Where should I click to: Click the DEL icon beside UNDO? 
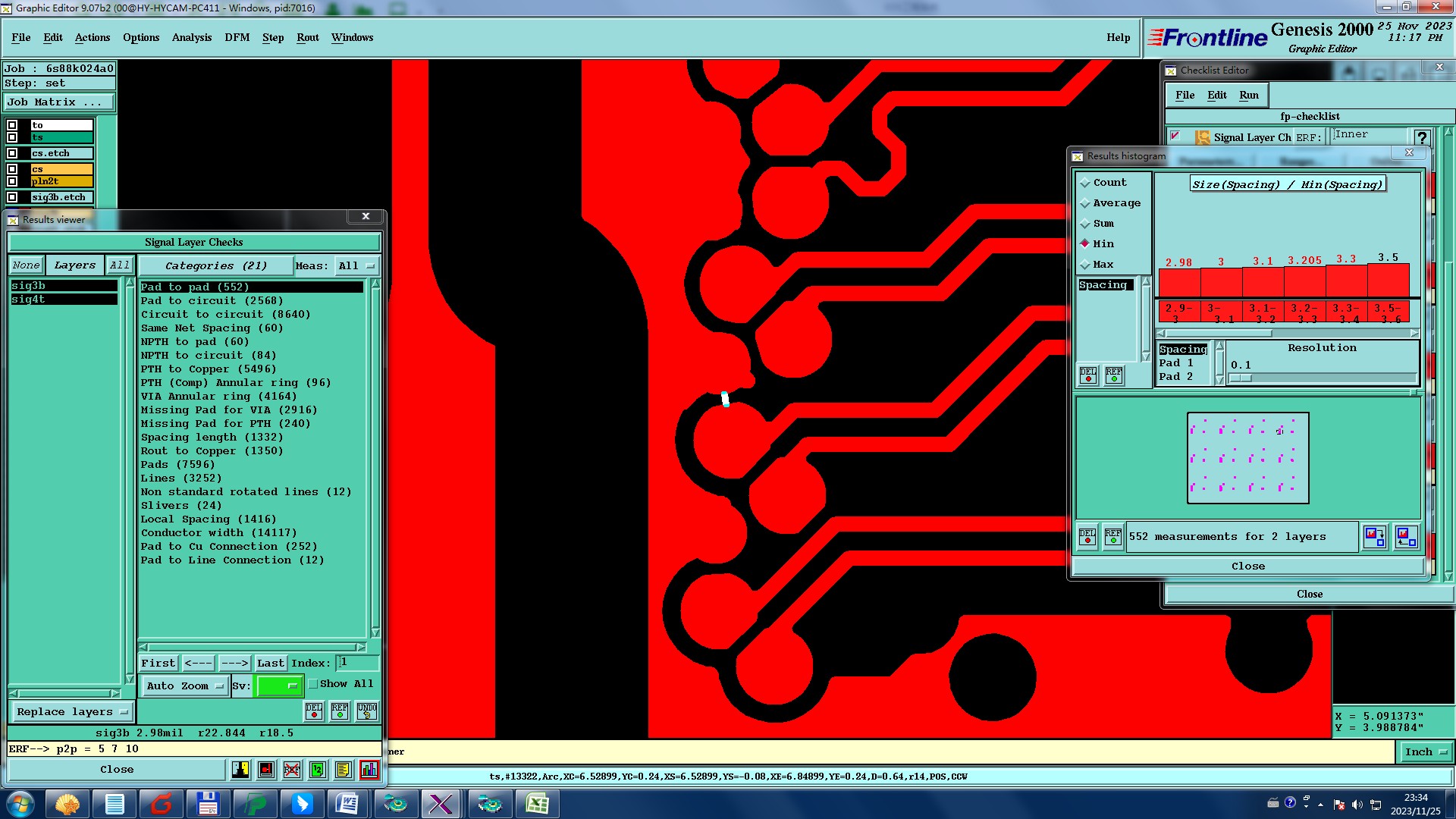[314, 711]
